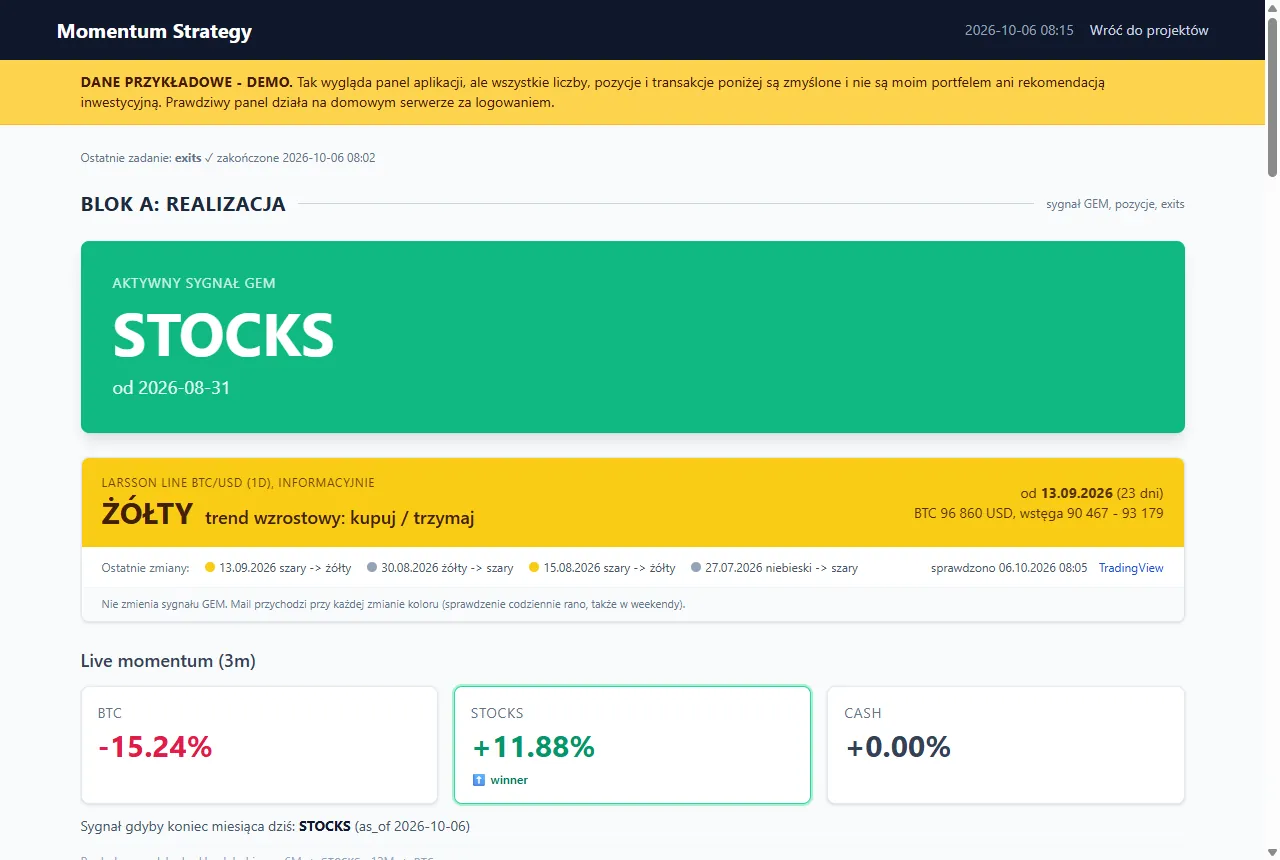Select the BTC momentum card
The image size is (1280, 860).
259,745
